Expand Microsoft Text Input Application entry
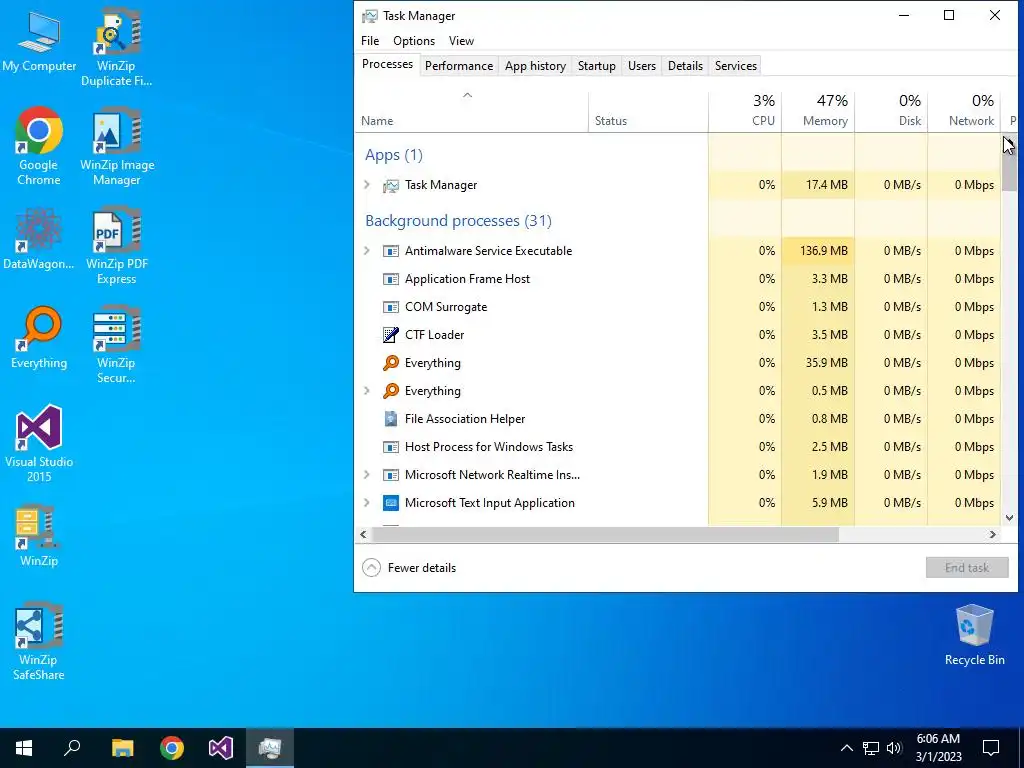This screenshot has width=1024, height=768. [x=367, y=503]
